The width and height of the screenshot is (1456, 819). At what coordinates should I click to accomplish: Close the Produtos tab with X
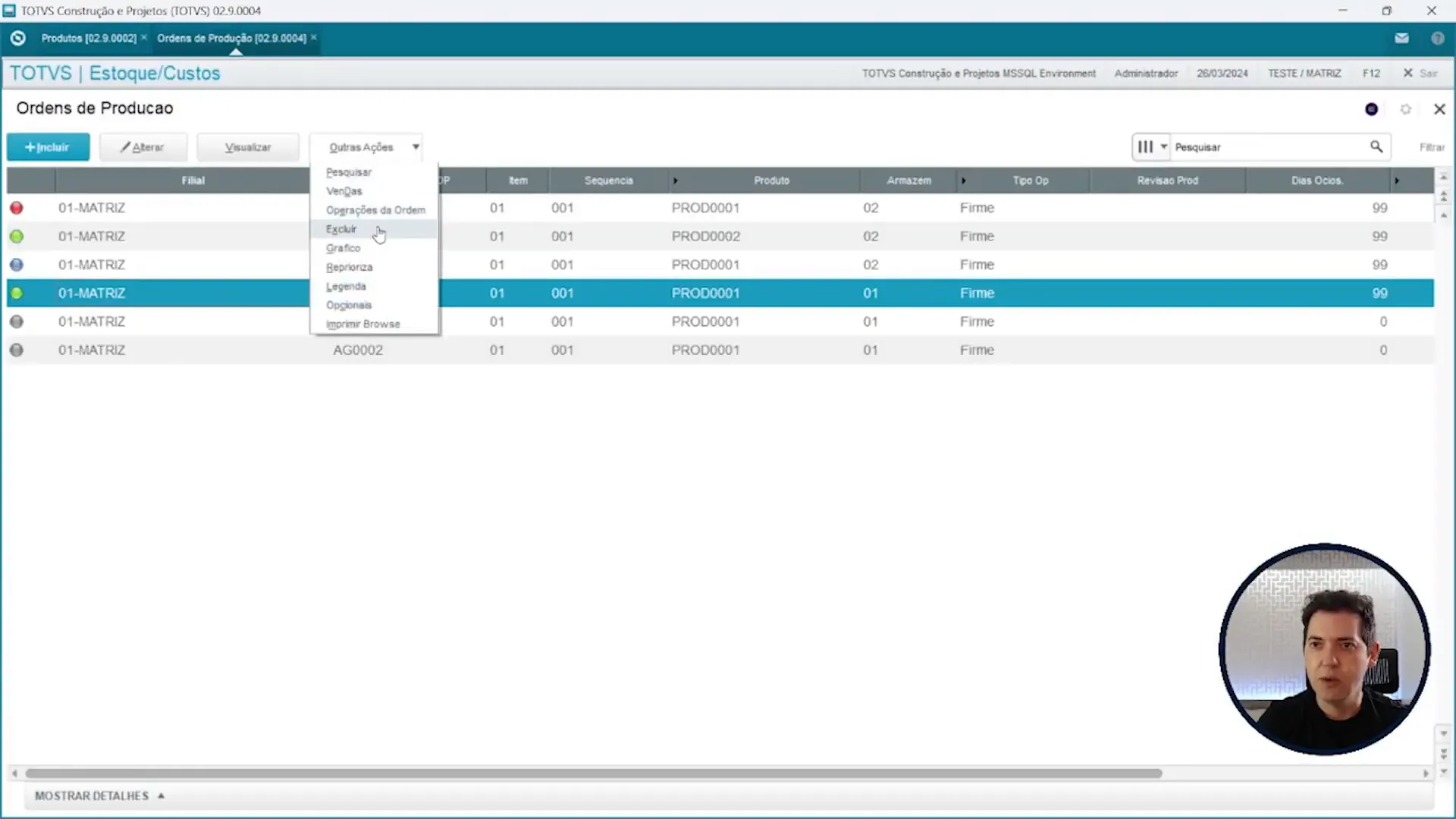point(144,37)
